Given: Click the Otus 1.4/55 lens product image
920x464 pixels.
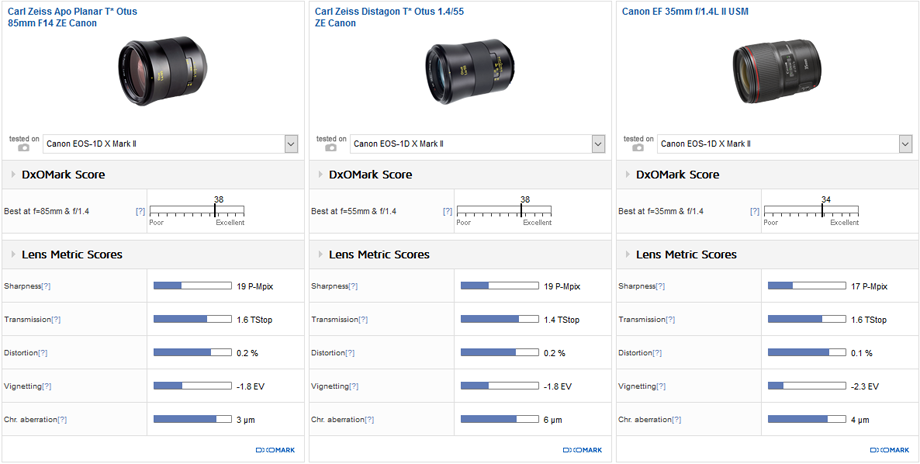Looking at the screenshot, I should click(469, 72).
